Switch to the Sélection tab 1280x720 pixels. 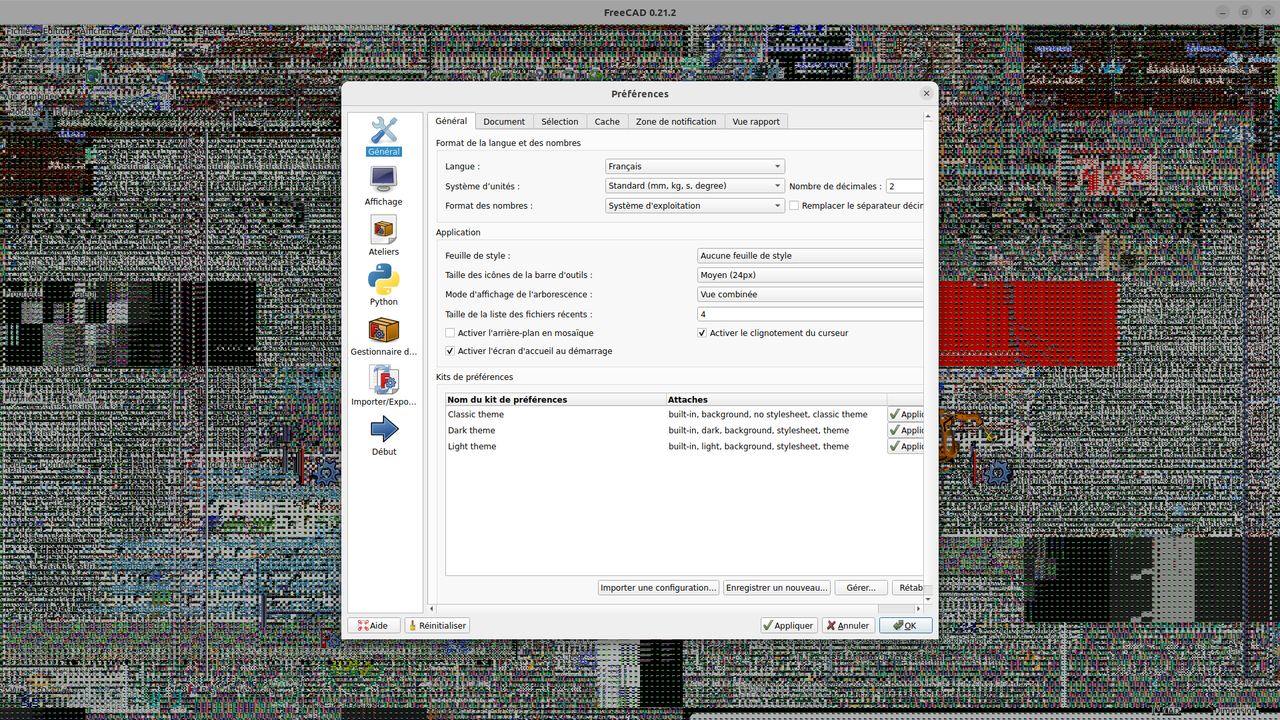[560, 122]
